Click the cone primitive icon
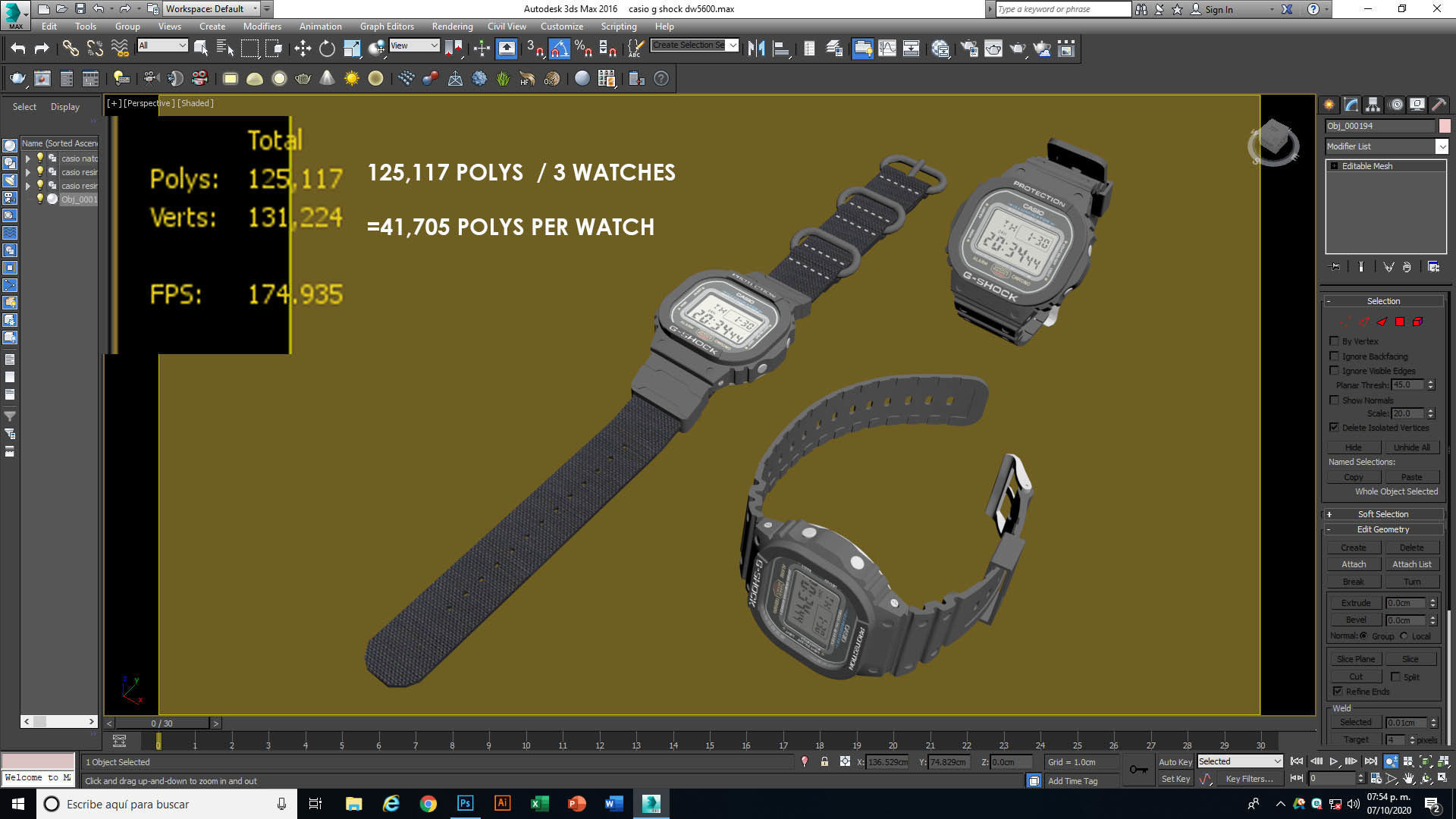Viewport: 1456px width, 819px height. point(327,78)
